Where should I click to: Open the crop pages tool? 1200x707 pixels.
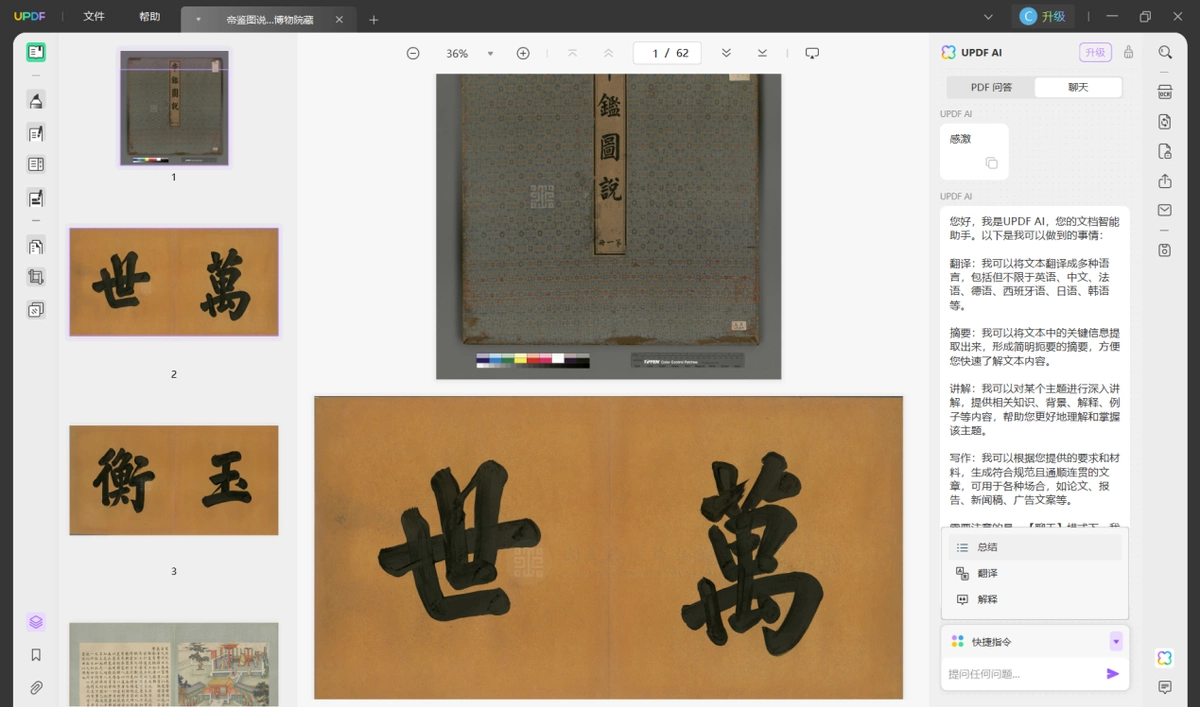tap(36, 278)
